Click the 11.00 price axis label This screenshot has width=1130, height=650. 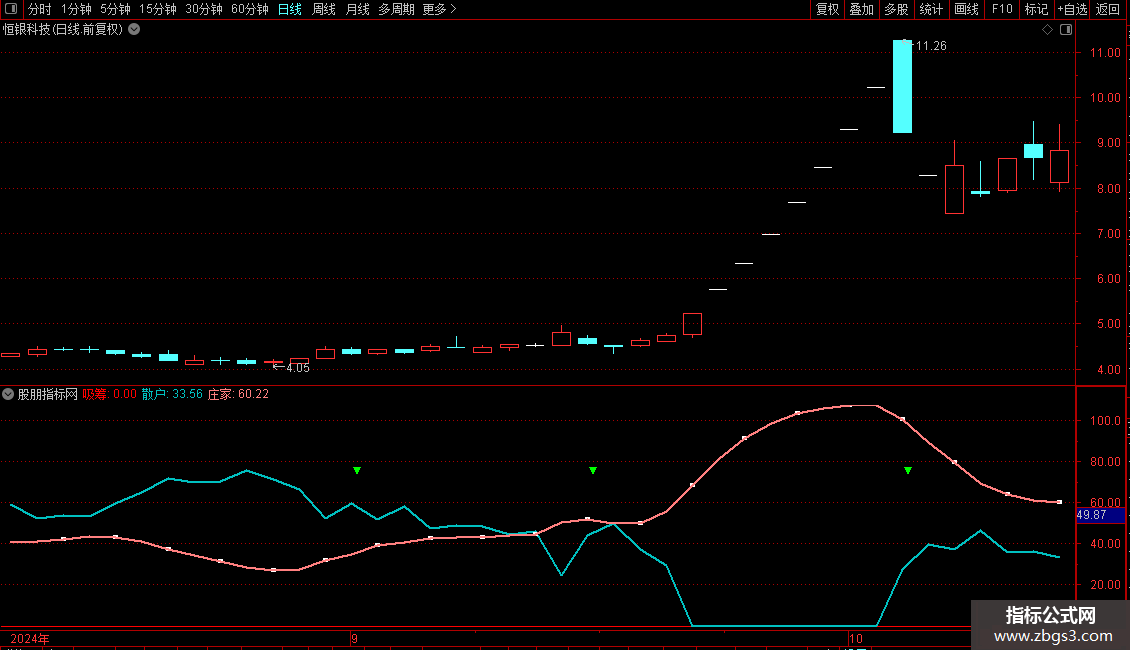pos(1105,53)
